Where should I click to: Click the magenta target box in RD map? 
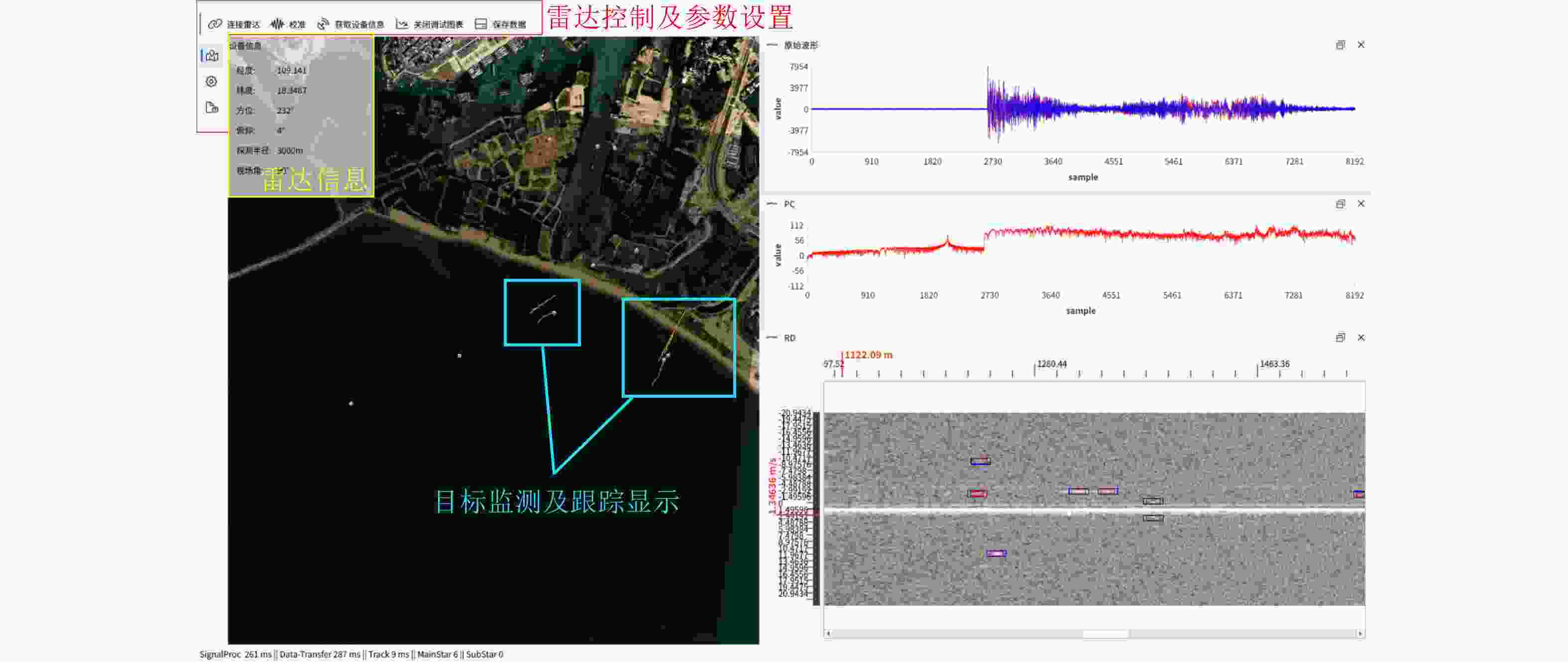(x=996, y=553)
